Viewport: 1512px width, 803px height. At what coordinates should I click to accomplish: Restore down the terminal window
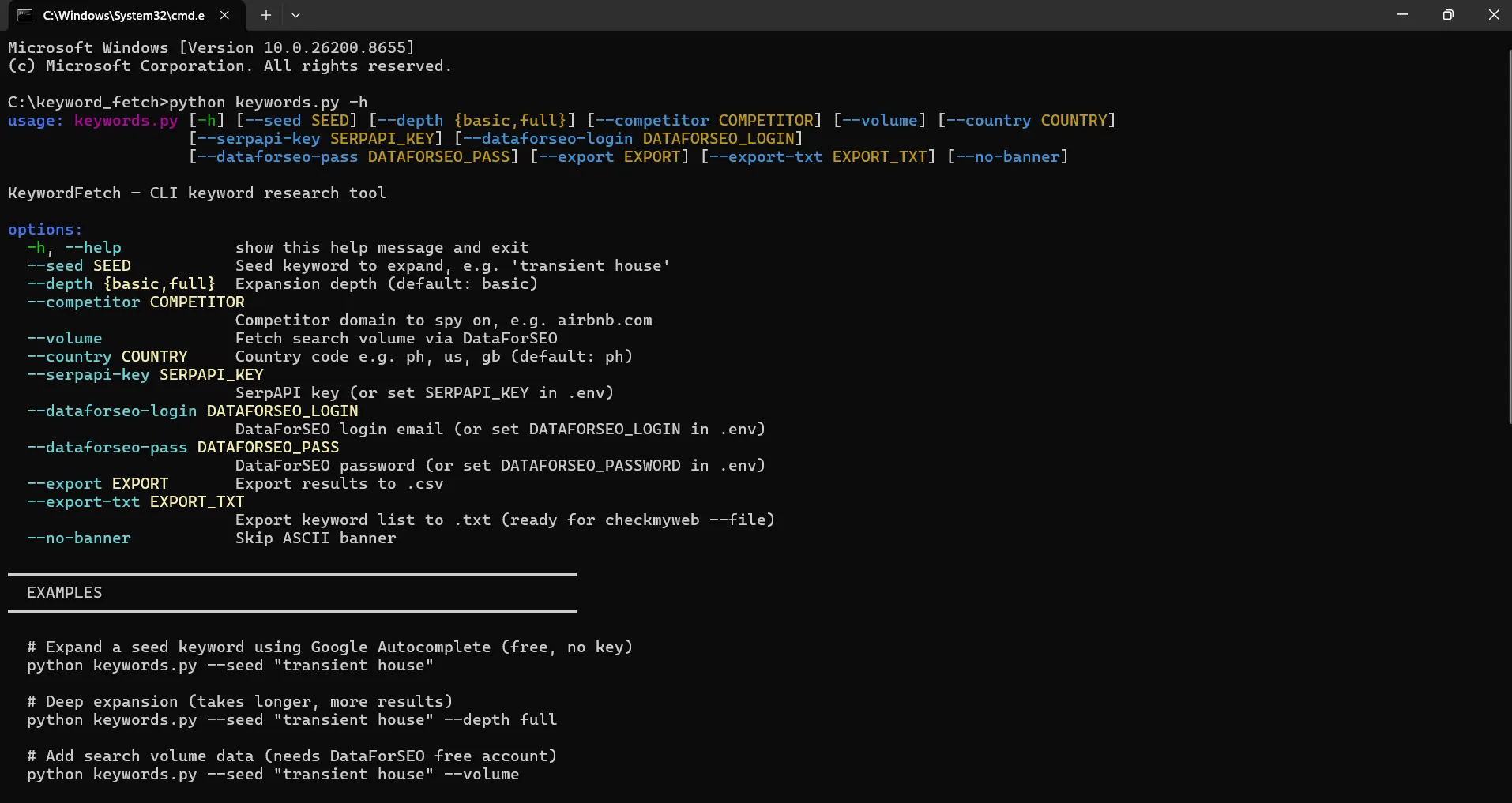coord(1448,15)
